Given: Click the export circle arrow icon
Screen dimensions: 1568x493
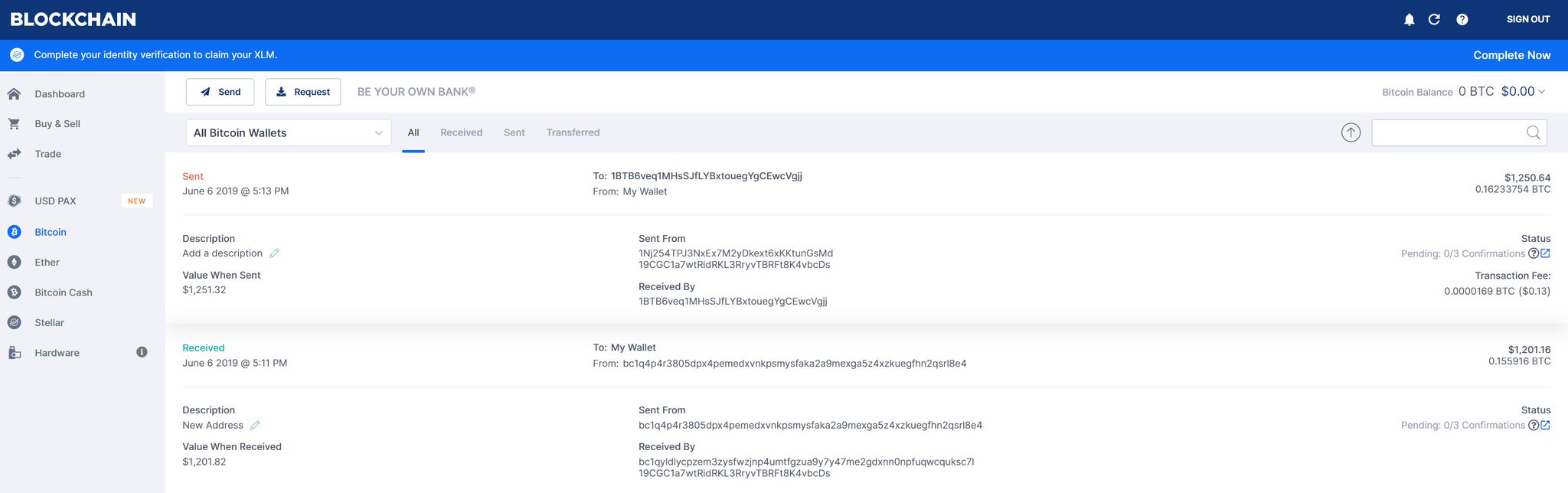Looking at the screenshot, I should (1351, 132).
